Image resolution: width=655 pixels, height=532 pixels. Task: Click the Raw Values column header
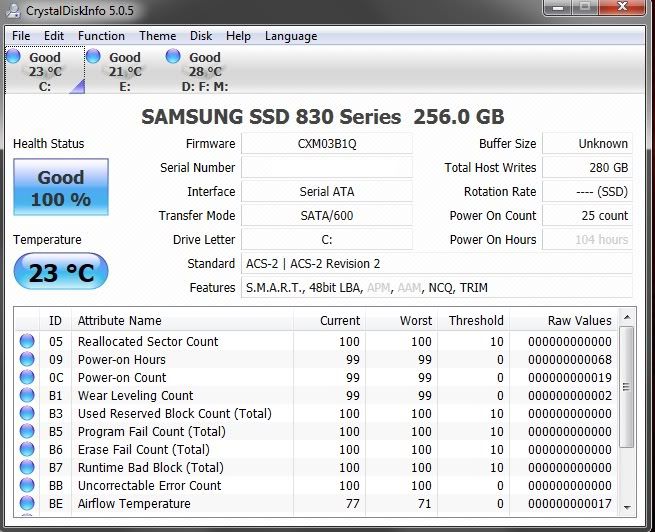[x=579, y=321]
